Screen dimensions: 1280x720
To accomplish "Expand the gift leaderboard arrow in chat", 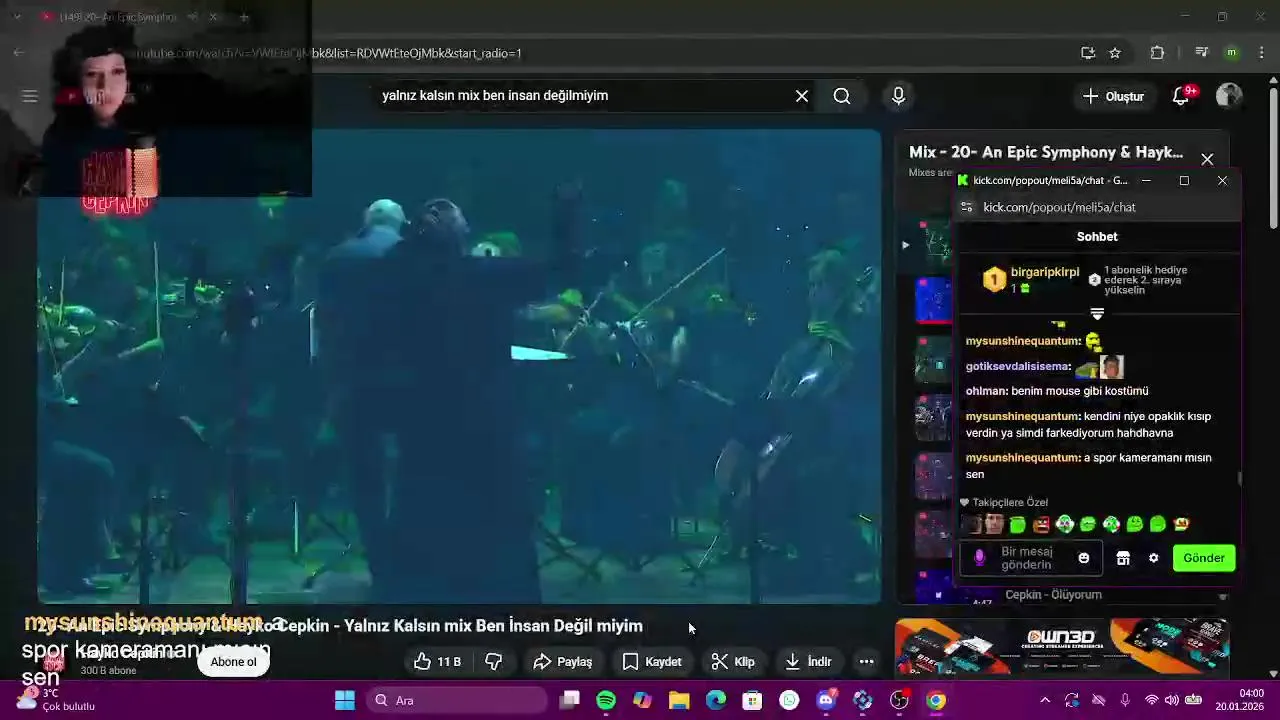I will pos(1097,315).
